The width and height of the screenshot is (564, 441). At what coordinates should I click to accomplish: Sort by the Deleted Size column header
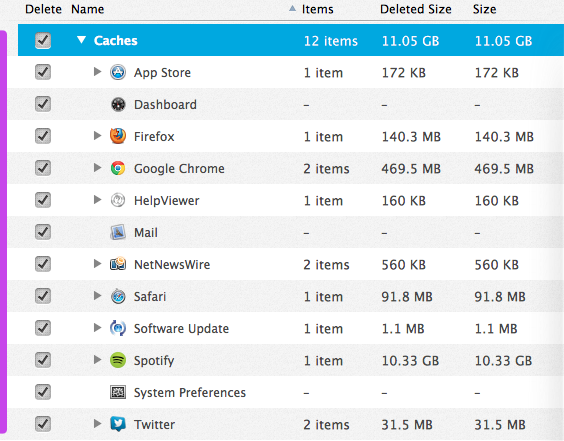coord(415,9)
